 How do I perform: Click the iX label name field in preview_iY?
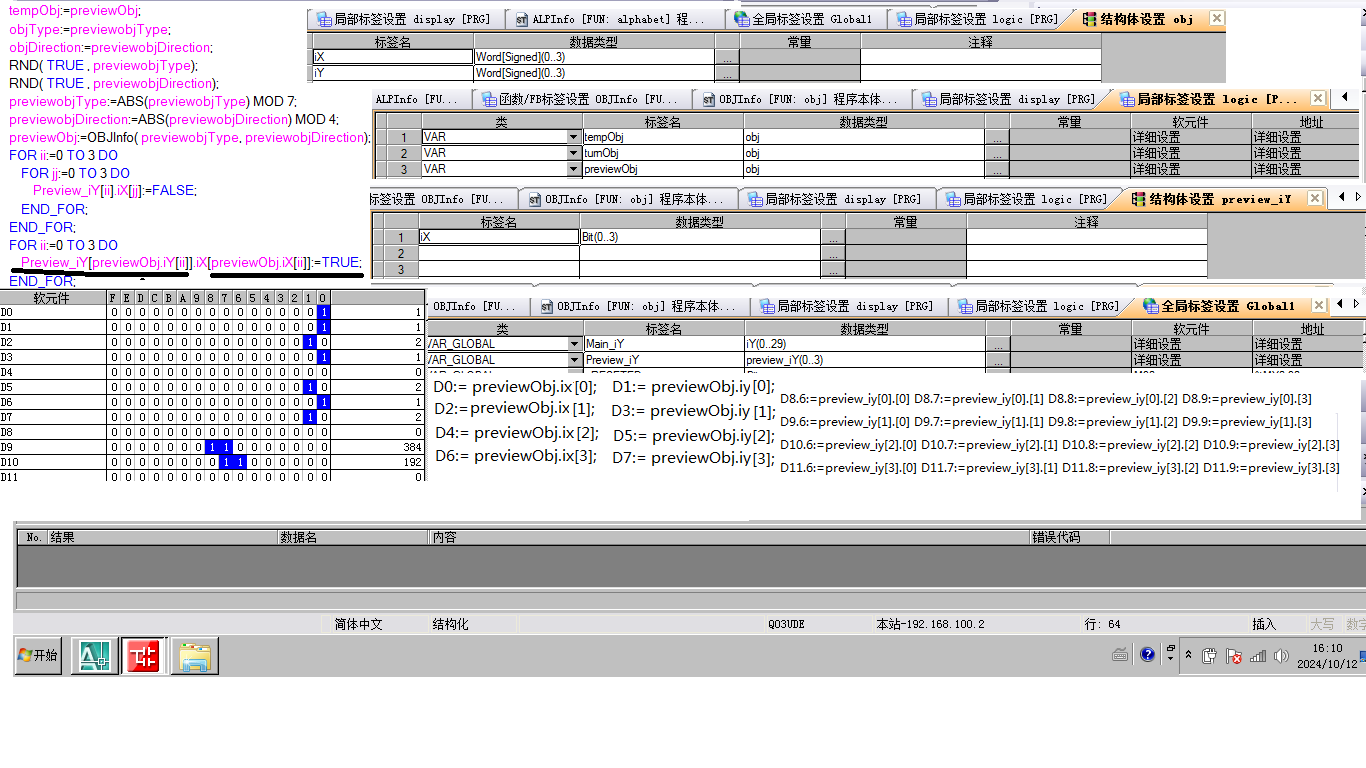pyautogui.click(x=498, y=238)
